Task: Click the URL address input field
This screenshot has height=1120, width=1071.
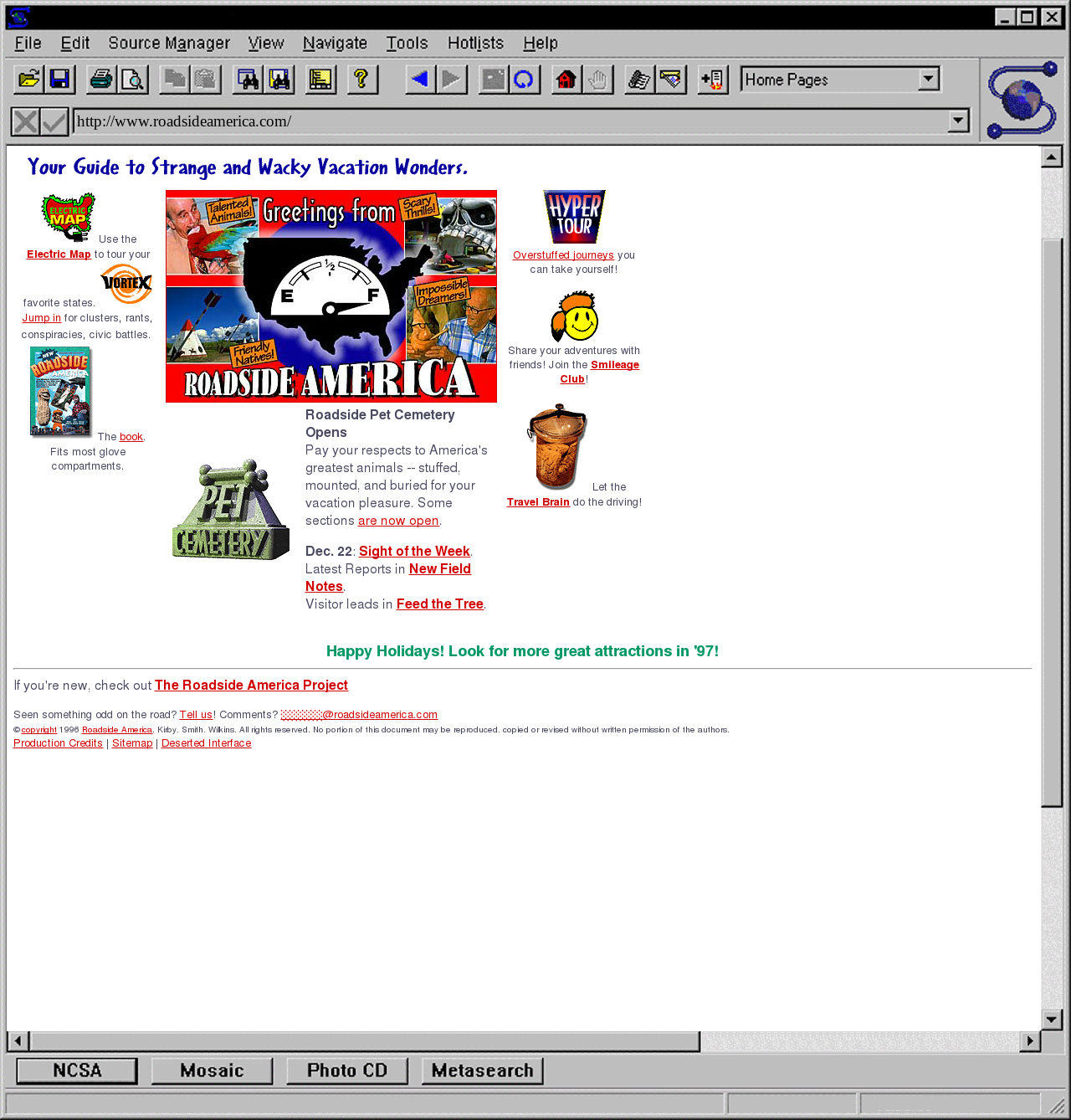Action: coord(502,121)
